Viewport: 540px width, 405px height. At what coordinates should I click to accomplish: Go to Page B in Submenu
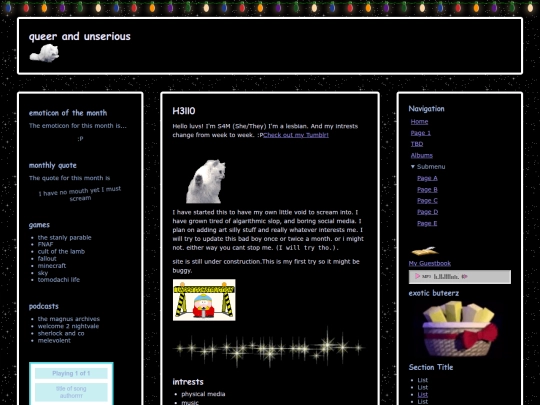(x=427, y=189)
